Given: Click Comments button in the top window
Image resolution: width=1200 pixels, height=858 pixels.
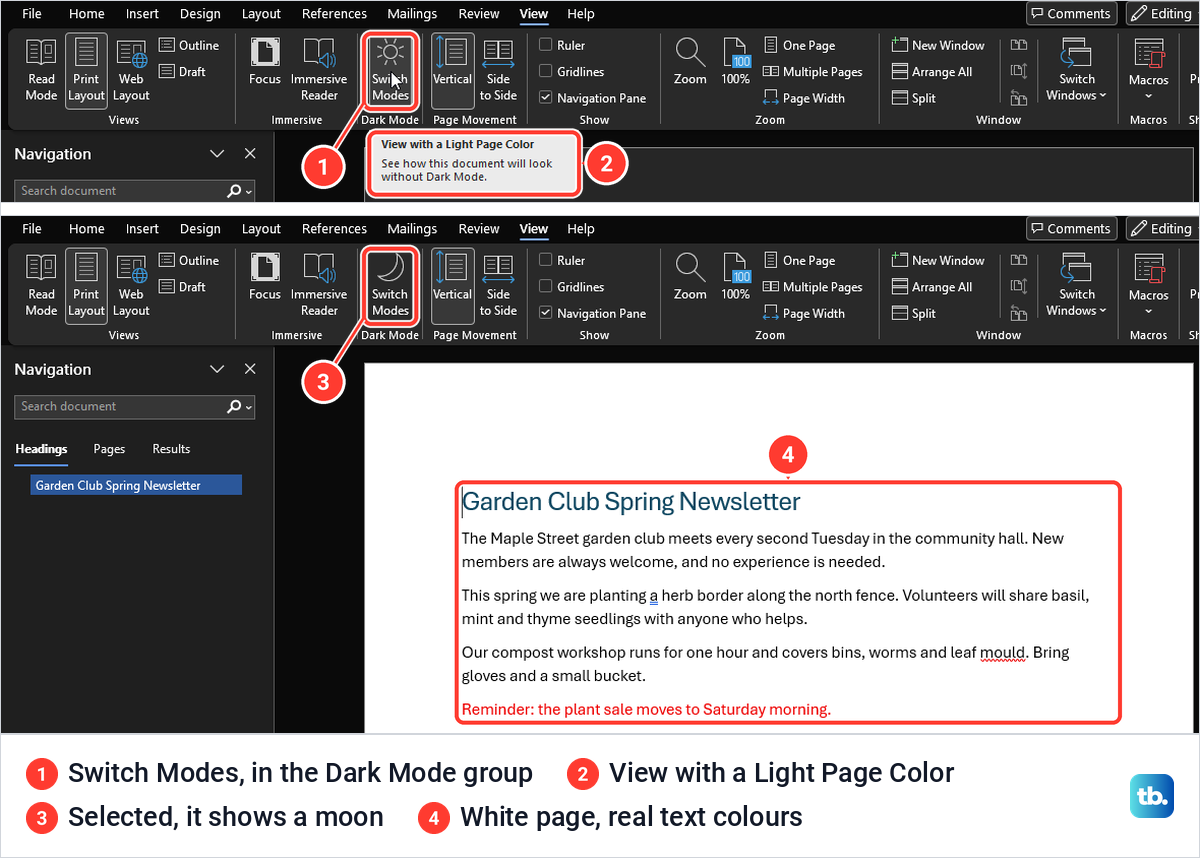Looking at the screenshot, I should click(x=1071, y=14).
